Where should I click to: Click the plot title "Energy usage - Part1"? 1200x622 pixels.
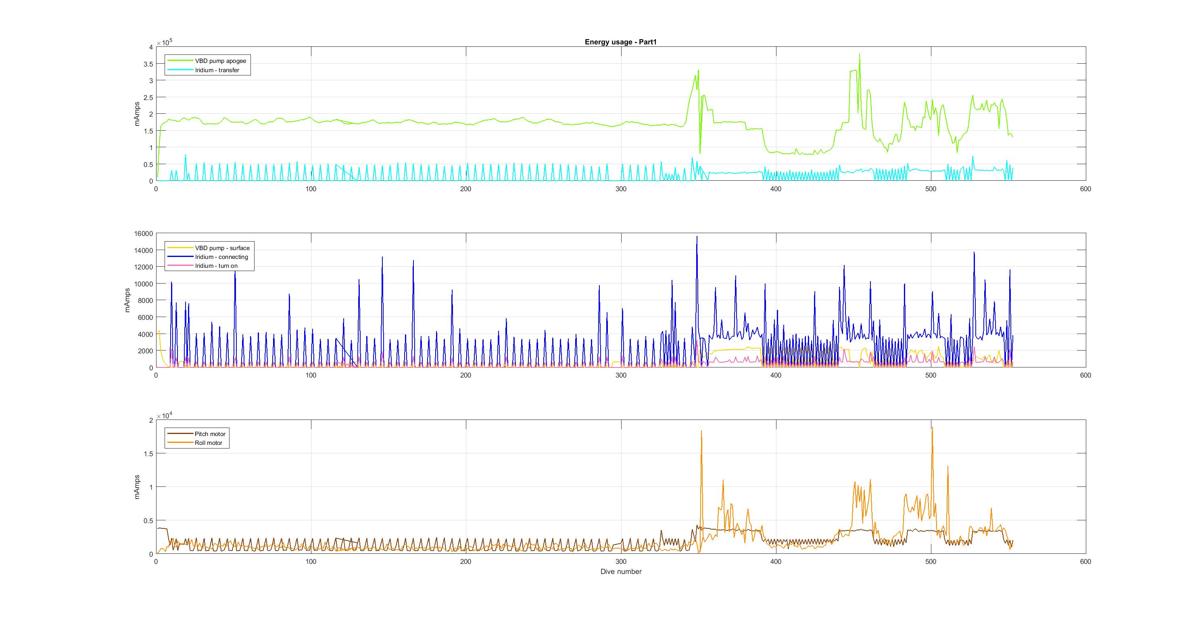(x=620, y=41)
